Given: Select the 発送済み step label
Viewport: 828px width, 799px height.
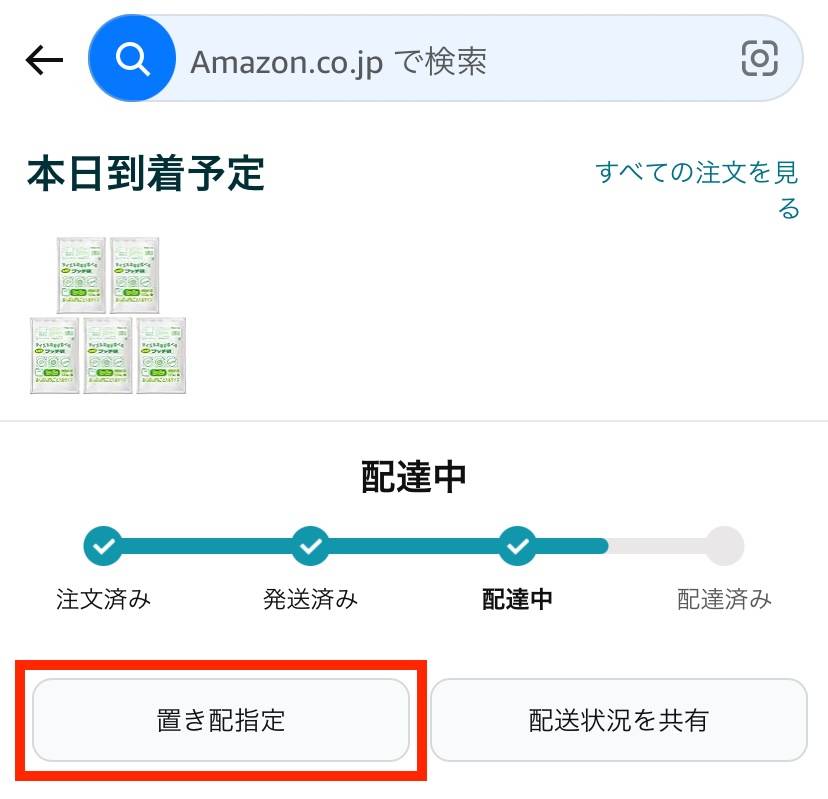Looking at the screenshot, I should click(x=310, y=599).
